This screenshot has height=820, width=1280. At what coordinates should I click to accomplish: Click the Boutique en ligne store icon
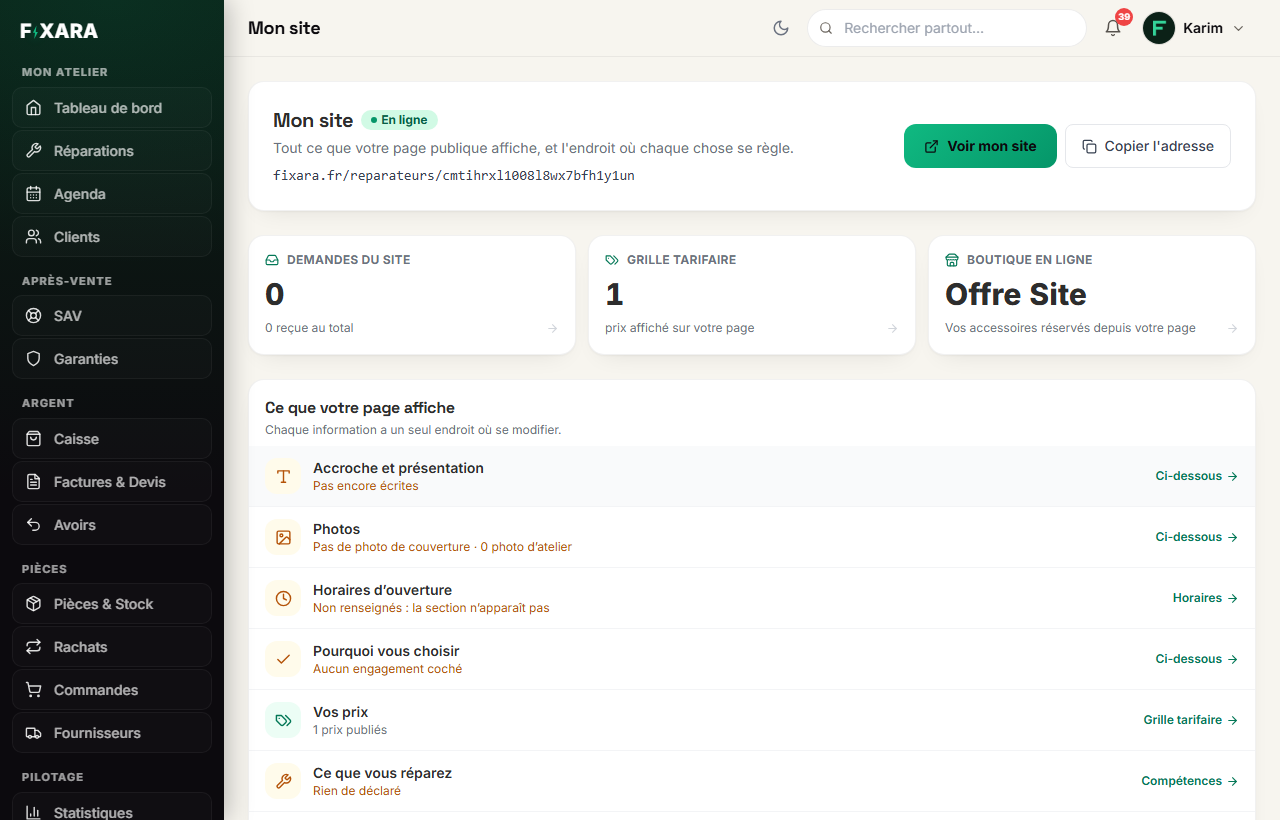point(952,260)
